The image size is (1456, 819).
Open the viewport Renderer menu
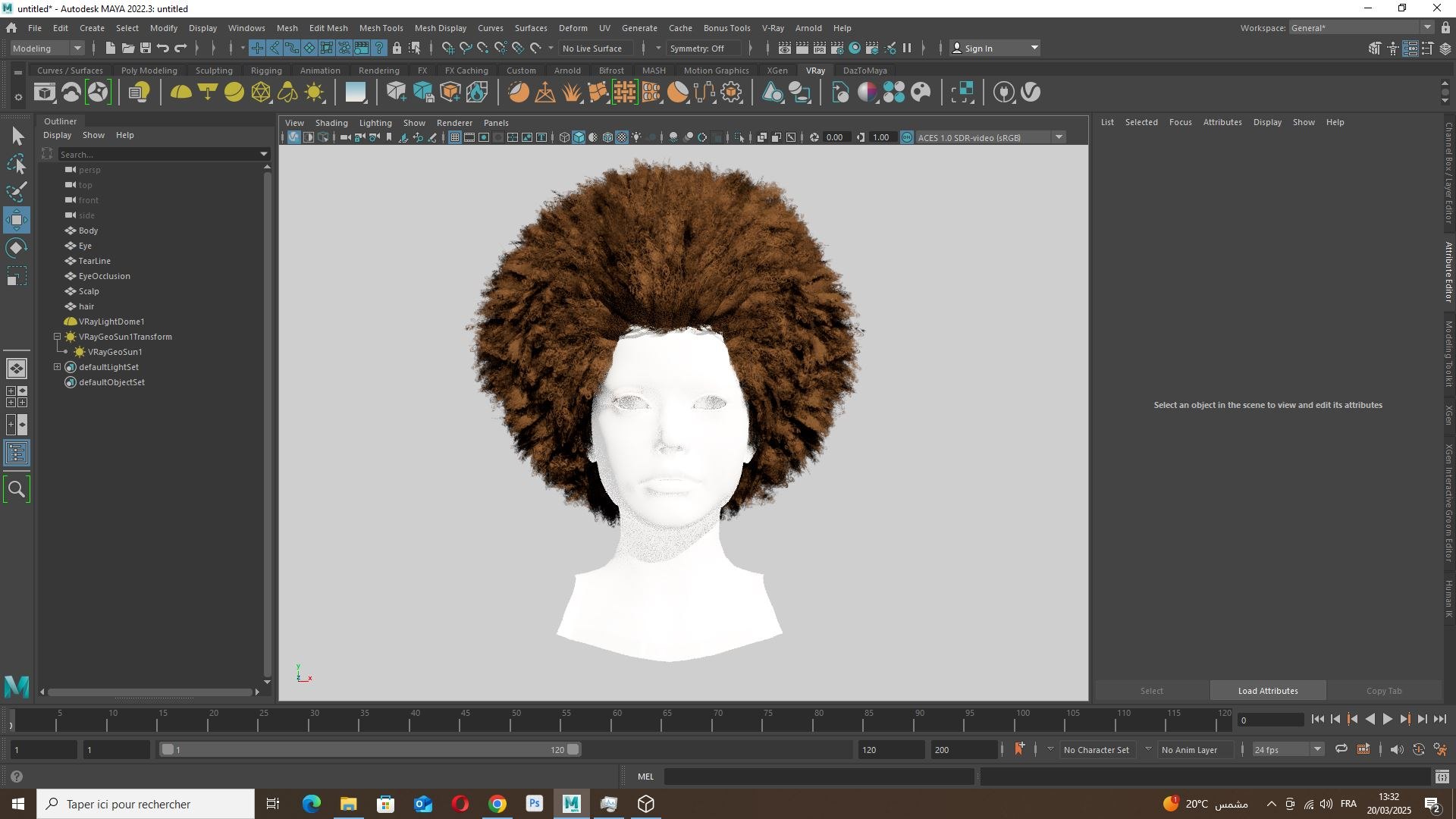click(454, 123)
